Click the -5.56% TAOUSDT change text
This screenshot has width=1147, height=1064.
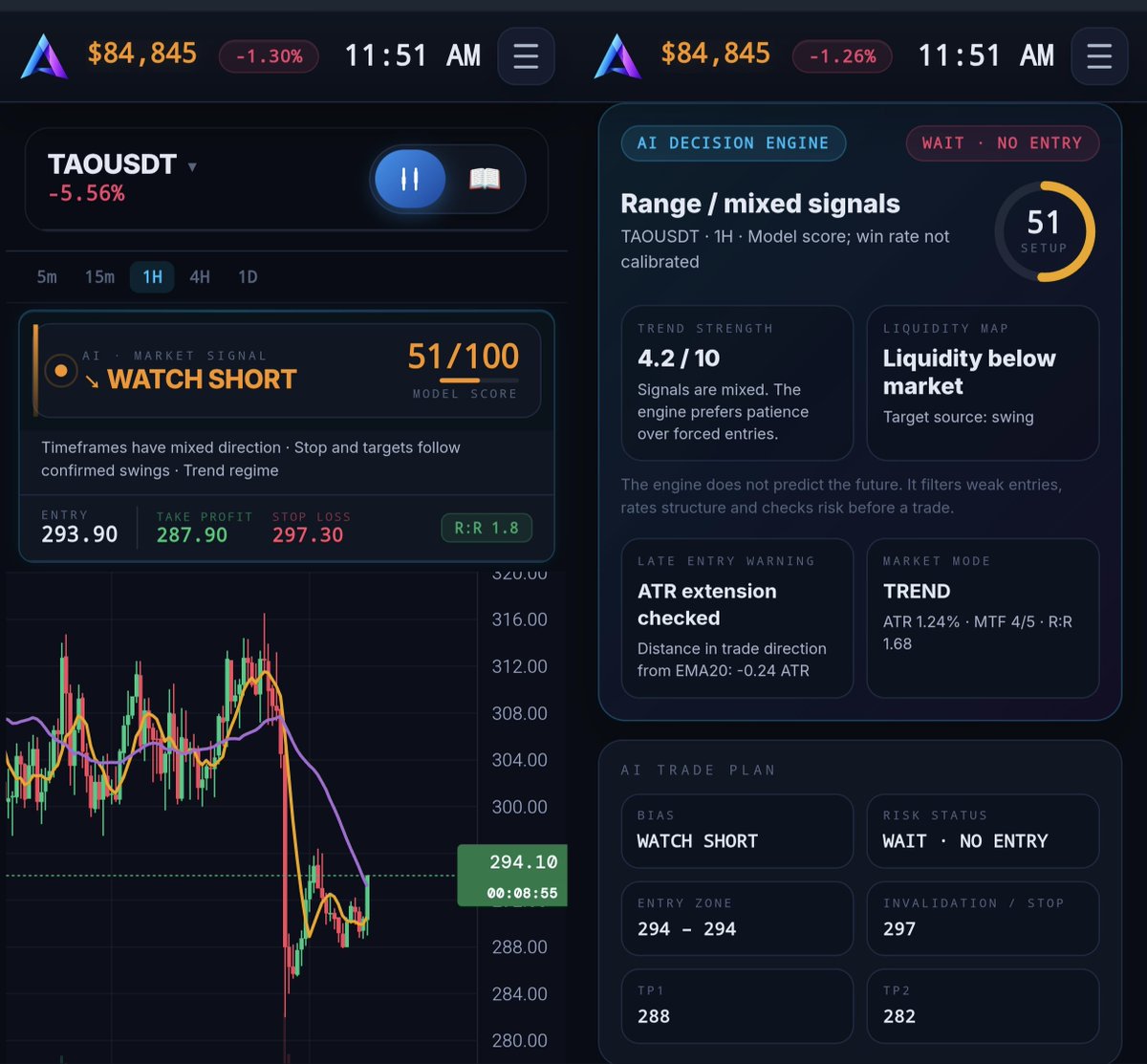tap(86, 194)
